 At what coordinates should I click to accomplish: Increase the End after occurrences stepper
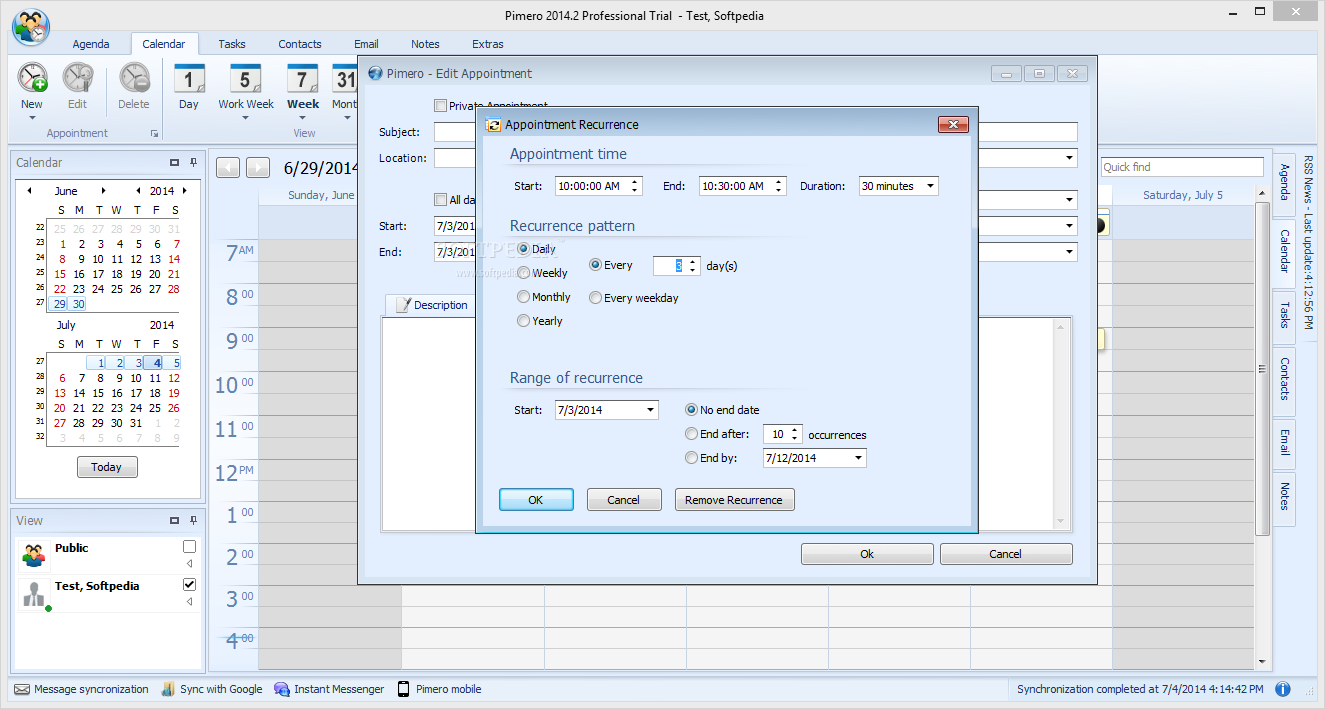tap(795, 430)
